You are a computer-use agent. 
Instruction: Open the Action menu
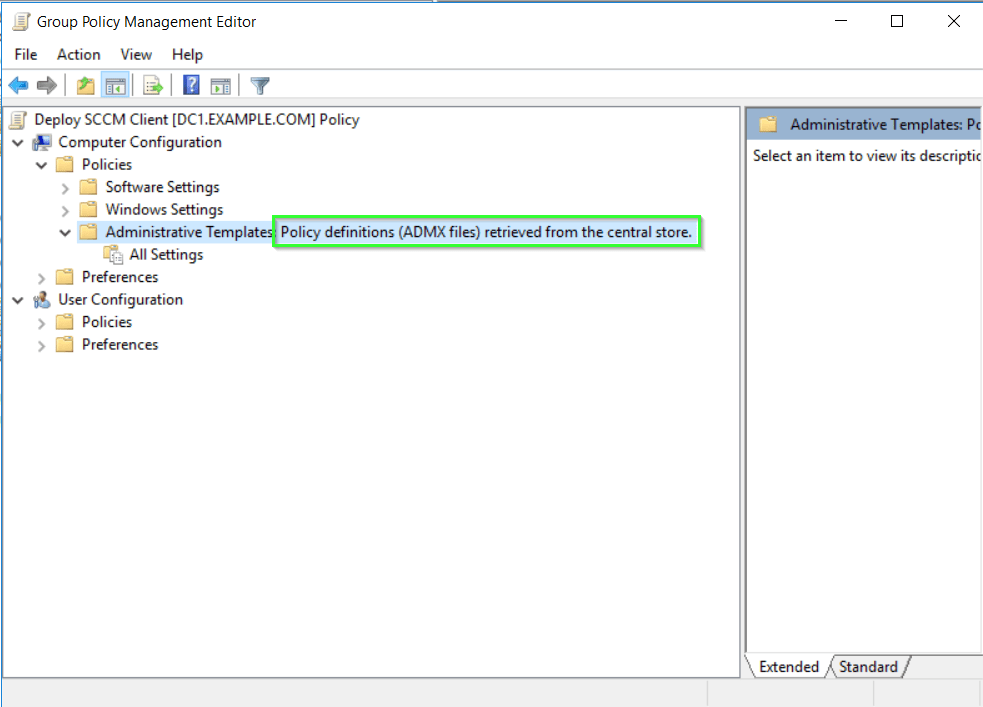tap(78, 54)
